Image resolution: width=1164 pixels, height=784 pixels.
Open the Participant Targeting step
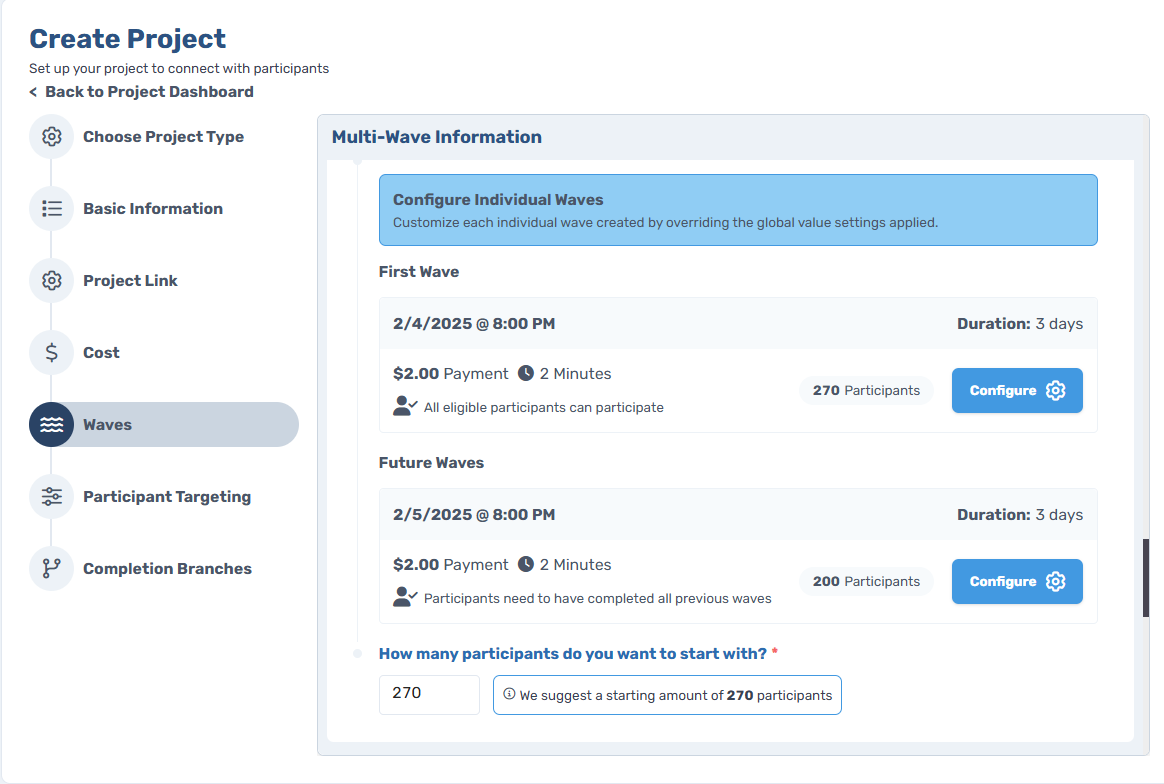tap(167, 497)
